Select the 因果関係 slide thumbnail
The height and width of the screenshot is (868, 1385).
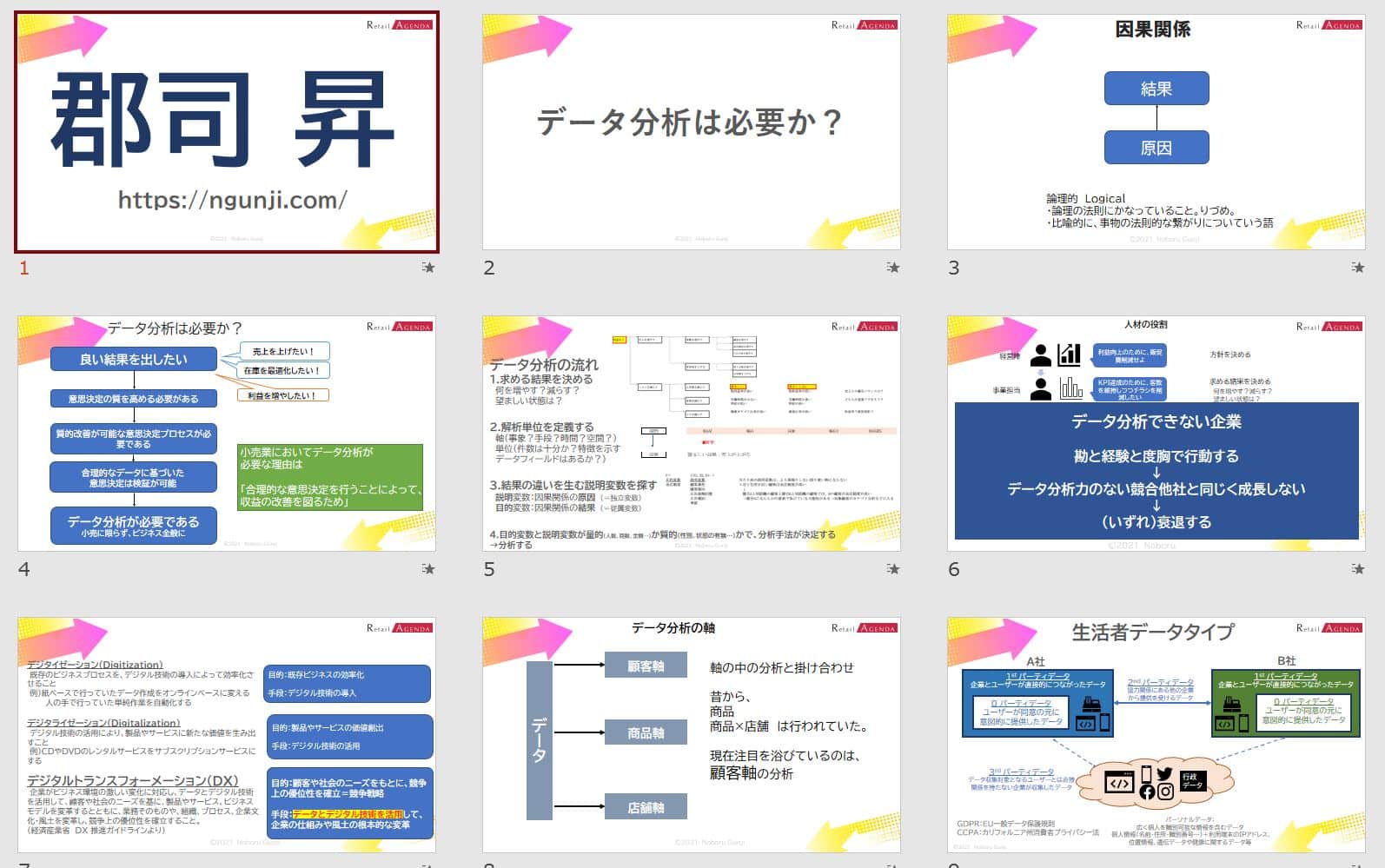pyautogui.click(x=1156, y=132)
